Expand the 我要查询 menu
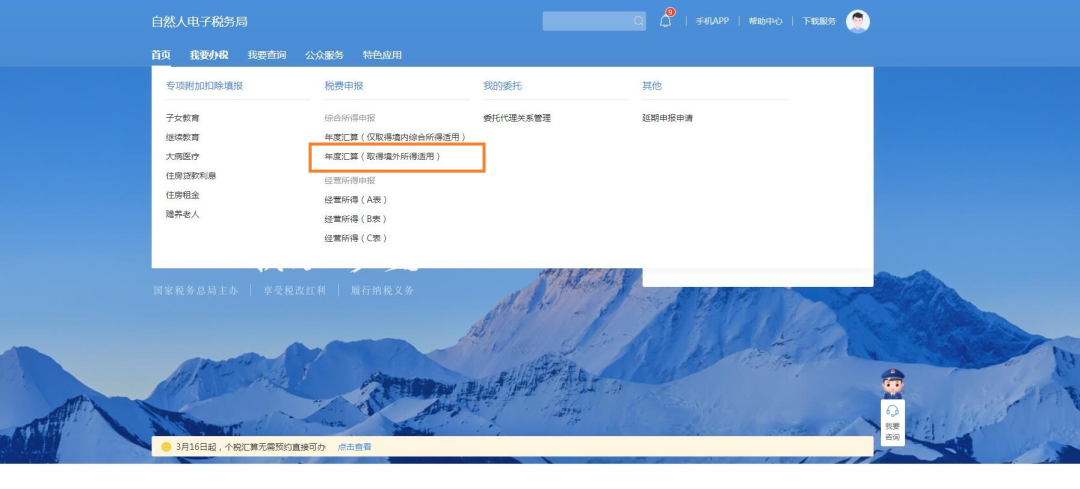1080x489 pixels. (267, 55)
